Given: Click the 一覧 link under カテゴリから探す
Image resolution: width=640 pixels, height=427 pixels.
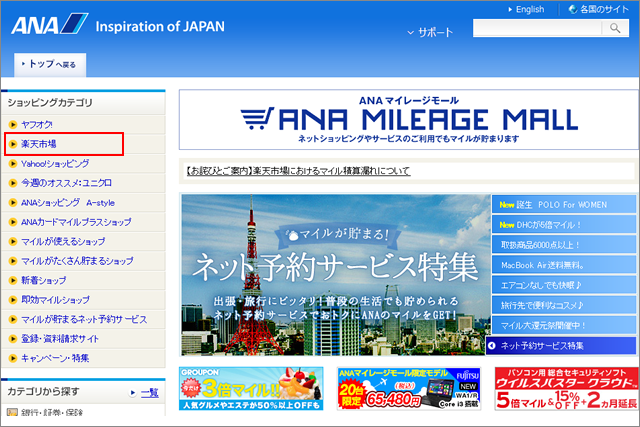Looking at the screenshot, I should pyautogui.click(x=149, y=393).
